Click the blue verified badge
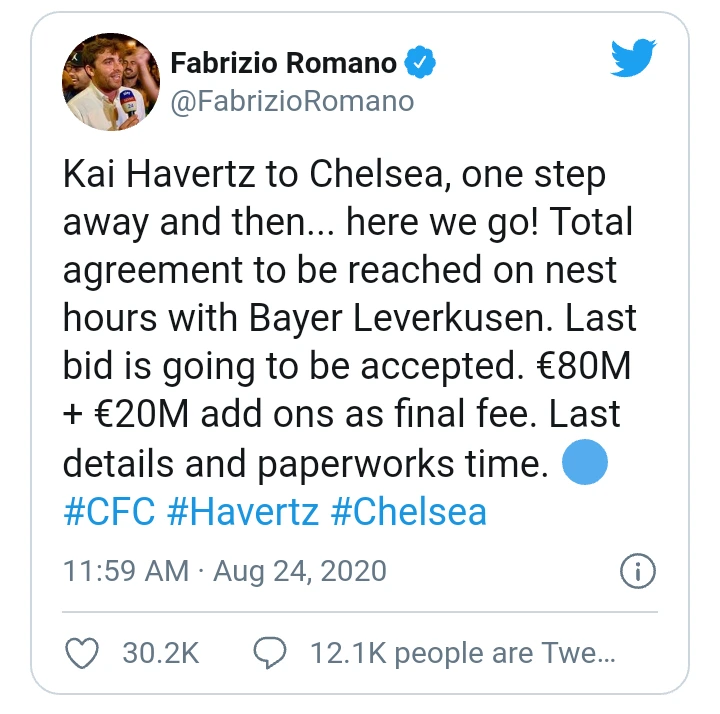 click(421, 64)
